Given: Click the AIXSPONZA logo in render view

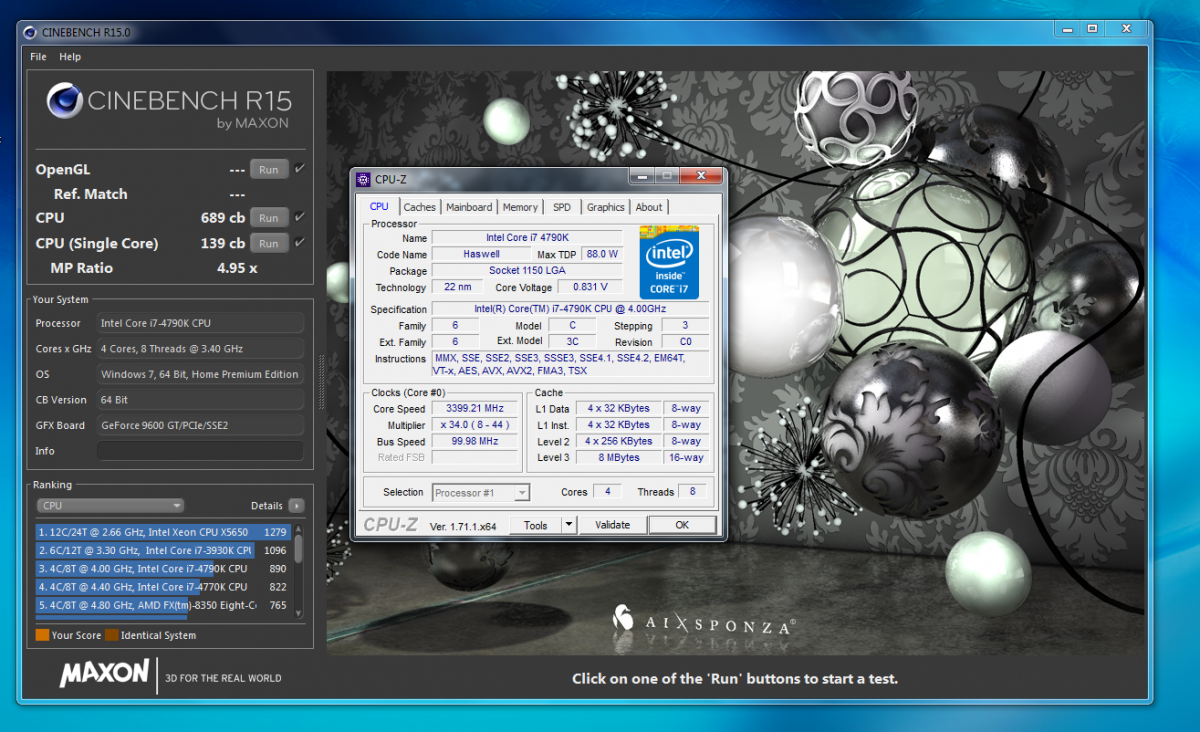Looking at the screenshot, I should pyautogui.click(x=703, y=621).
